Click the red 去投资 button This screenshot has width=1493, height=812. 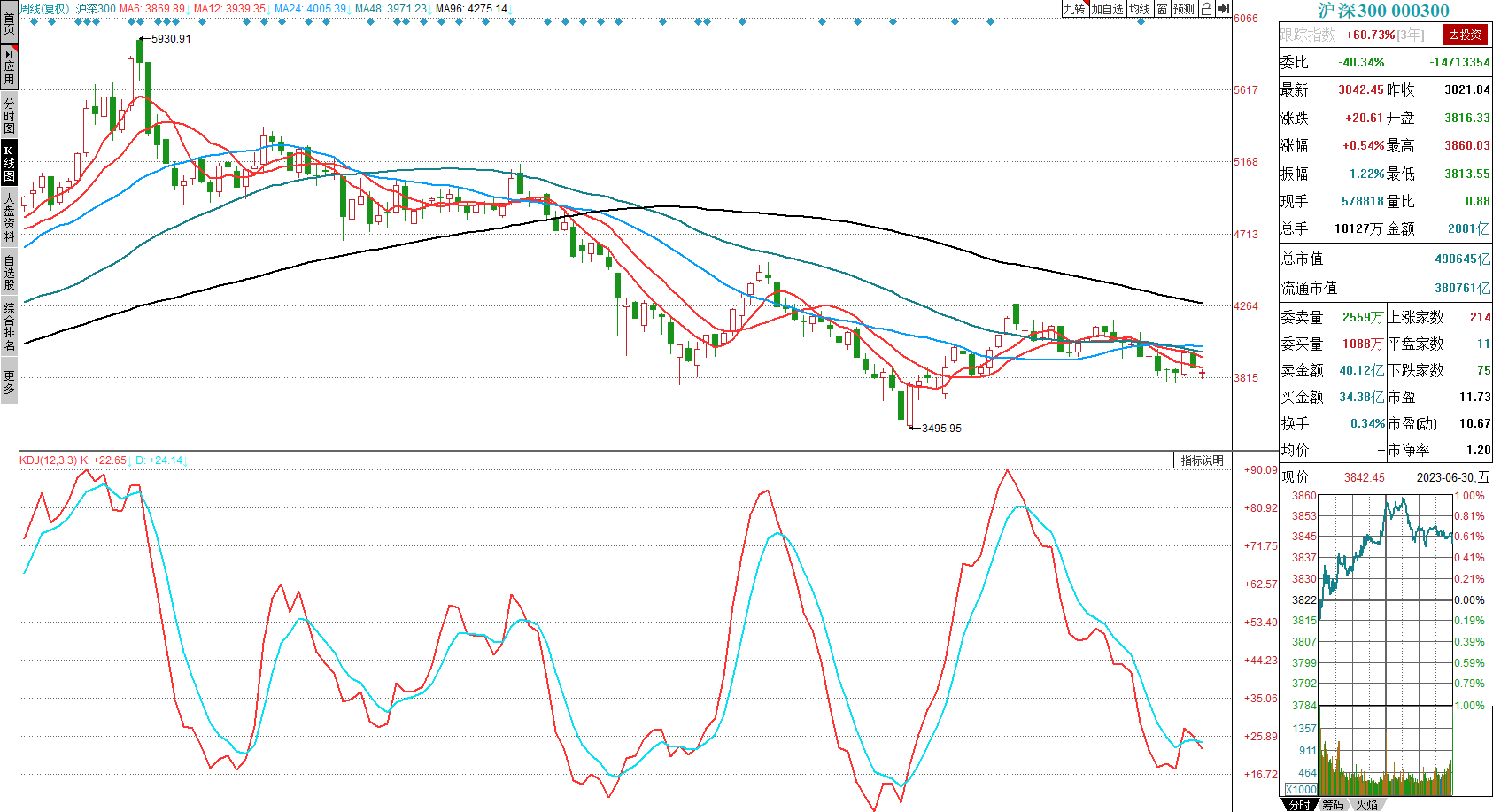[1465, 35]
